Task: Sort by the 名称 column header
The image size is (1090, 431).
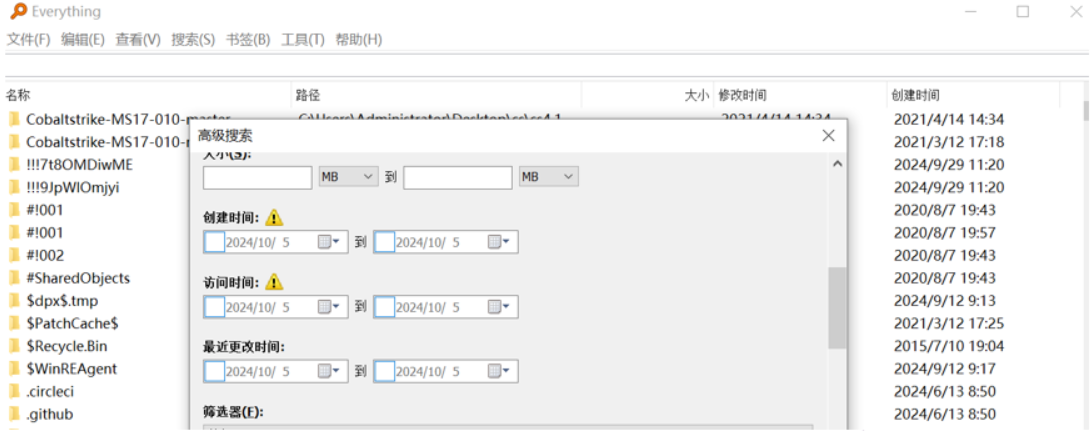Action: (147, 95)
